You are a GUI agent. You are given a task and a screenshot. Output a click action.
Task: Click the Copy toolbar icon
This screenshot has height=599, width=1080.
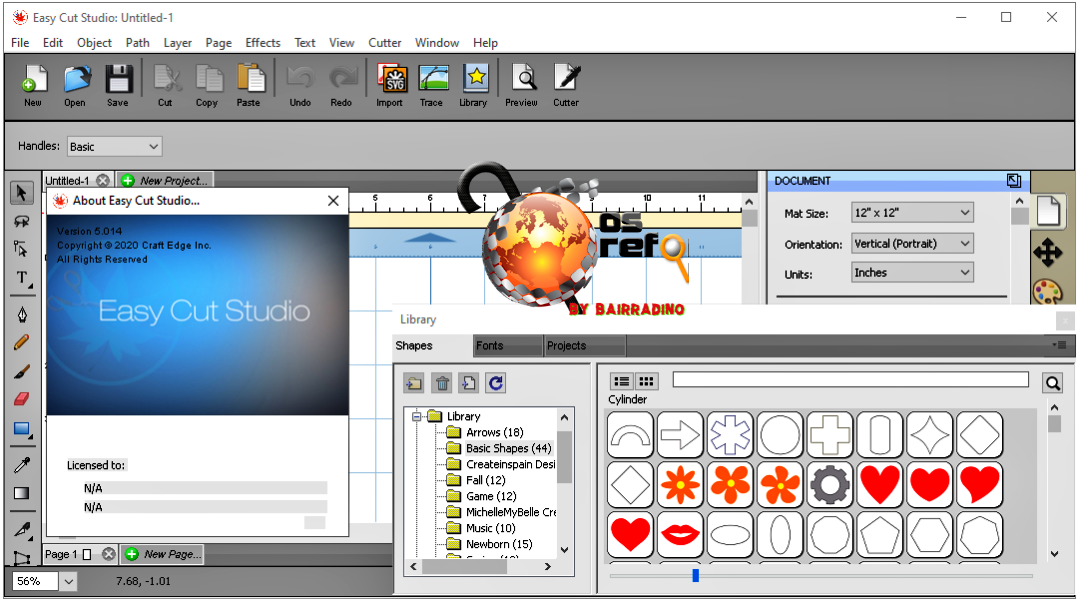click(x=207, y=85)
